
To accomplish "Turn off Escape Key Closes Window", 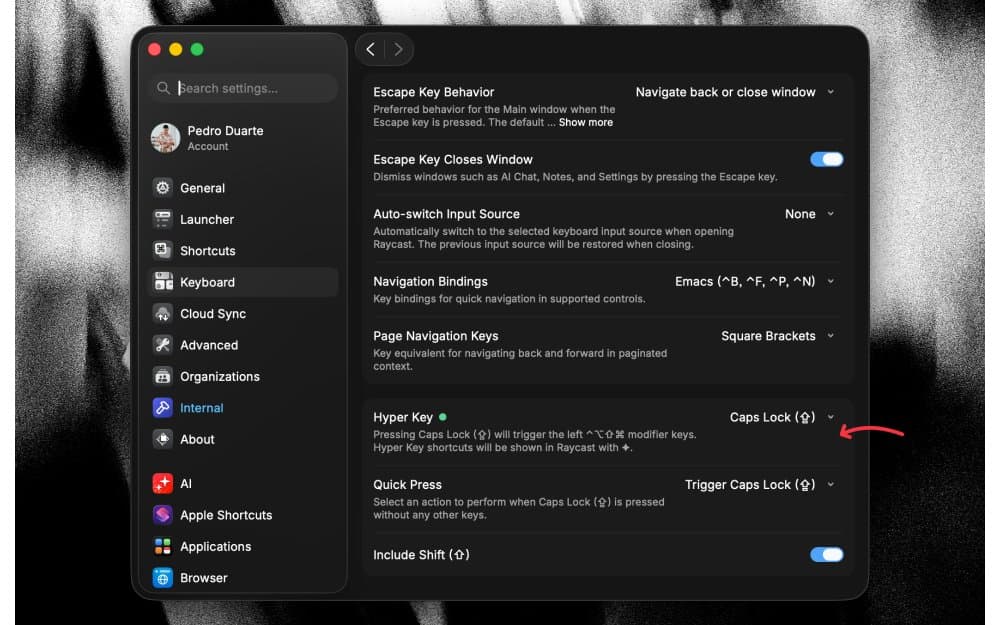I will click(x=827, y=159).
